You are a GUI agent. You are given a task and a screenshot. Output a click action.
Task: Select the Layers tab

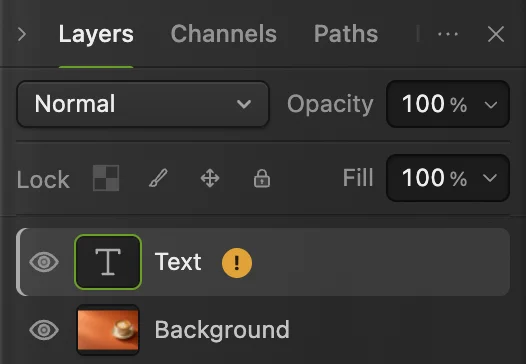click(x=96, y=34)
